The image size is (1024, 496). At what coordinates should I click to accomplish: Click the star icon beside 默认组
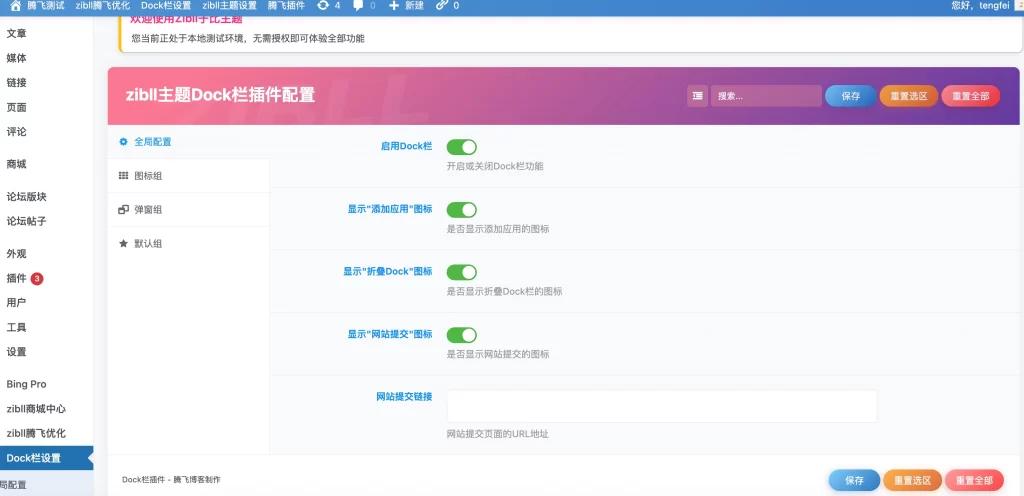coord(123,243)
